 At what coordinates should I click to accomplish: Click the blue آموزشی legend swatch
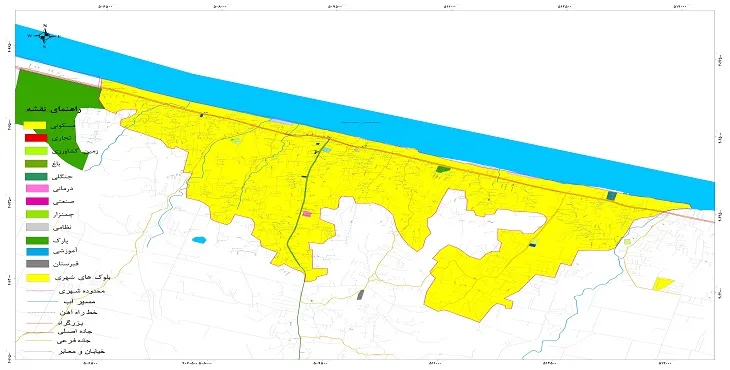[x=37, y=251]
